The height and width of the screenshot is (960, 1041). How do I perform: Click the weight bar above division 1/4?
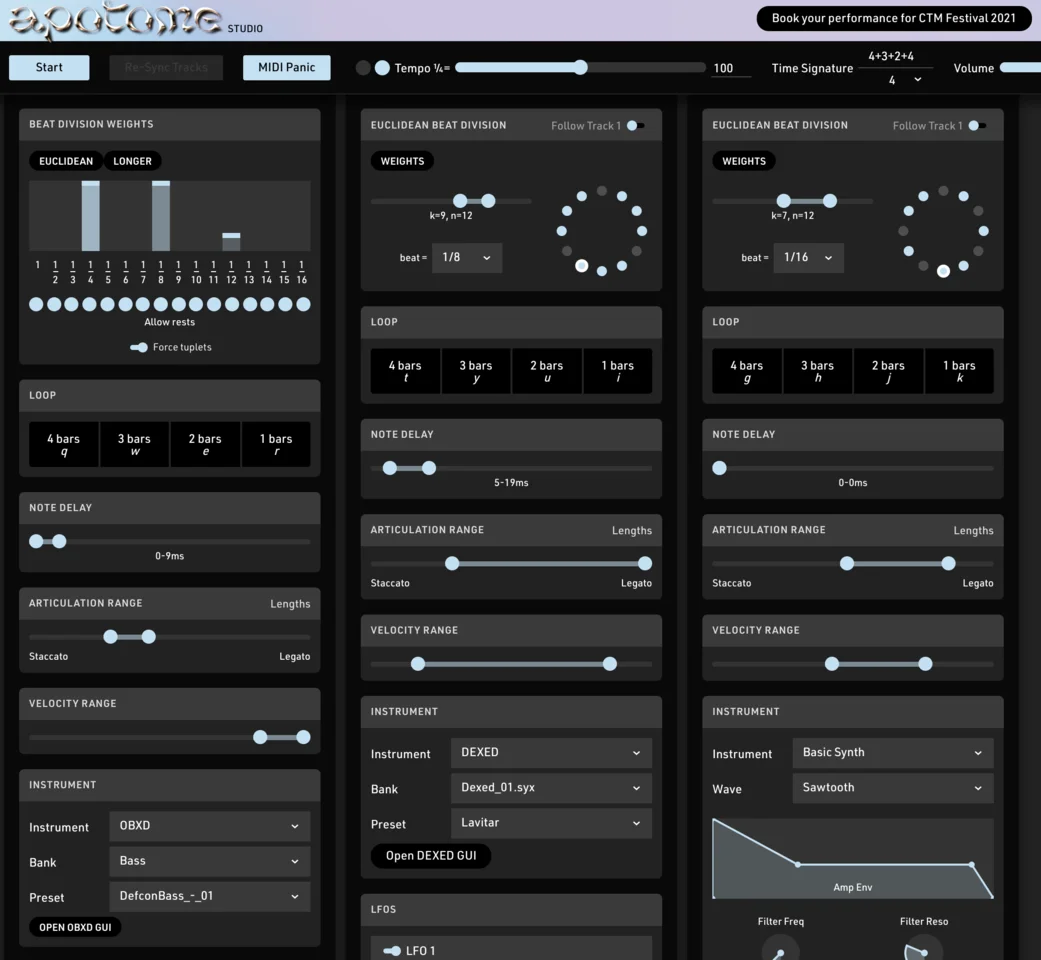pyautogui.click(x=90, y=216)
